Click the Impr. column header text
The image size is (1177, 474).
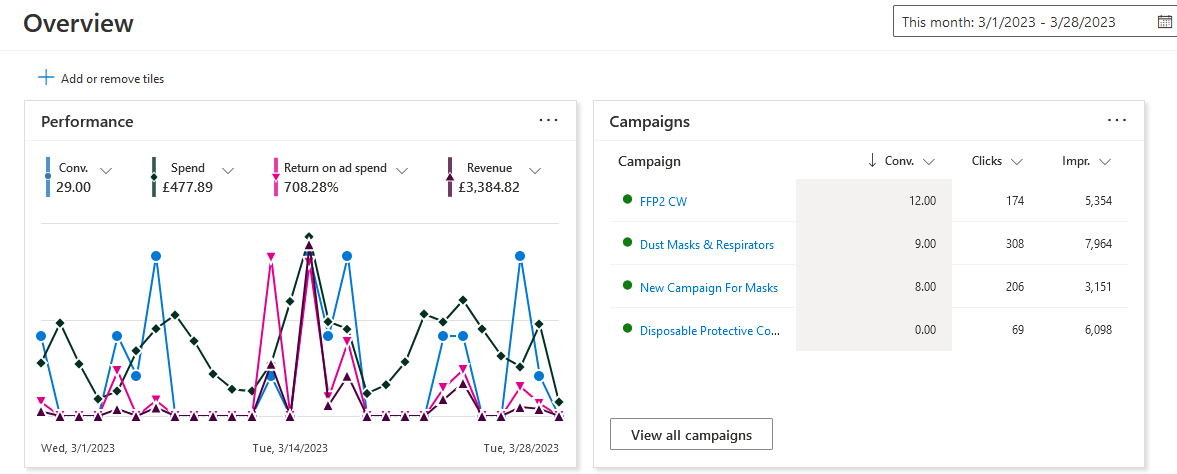(1076, 162)
